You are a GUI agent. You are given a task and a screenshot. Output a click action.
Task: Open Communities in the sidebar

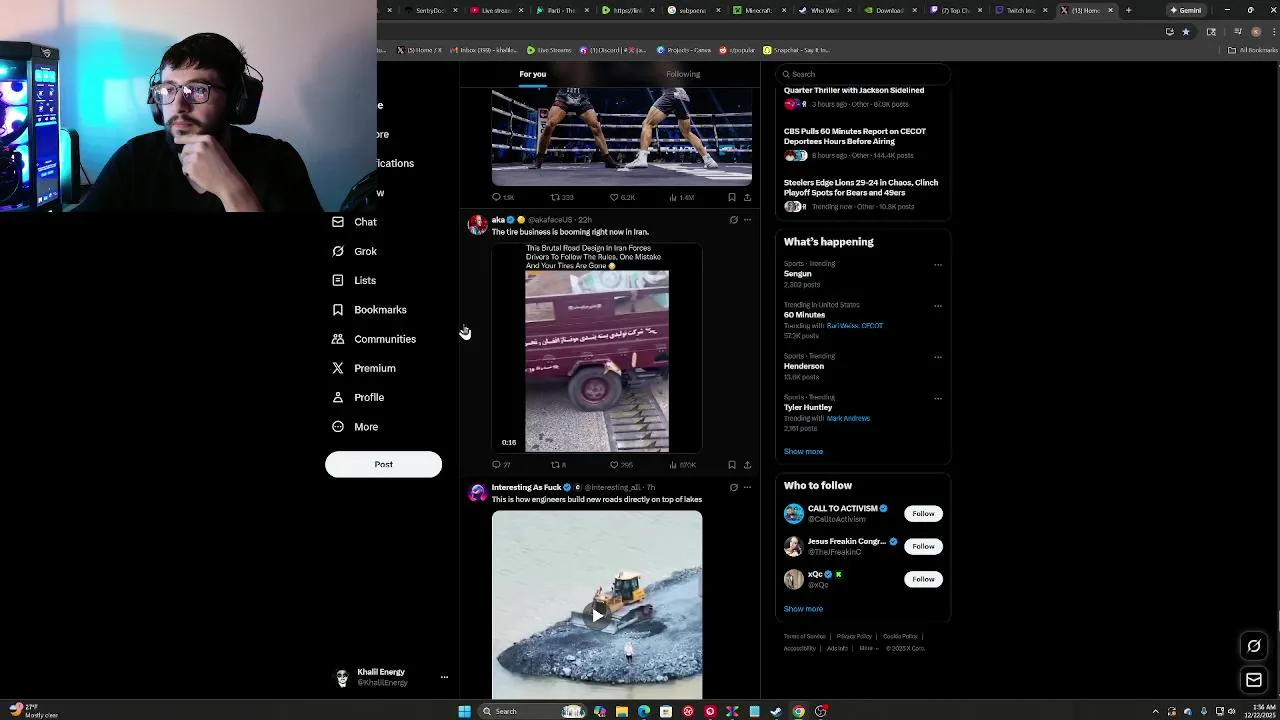374,339
